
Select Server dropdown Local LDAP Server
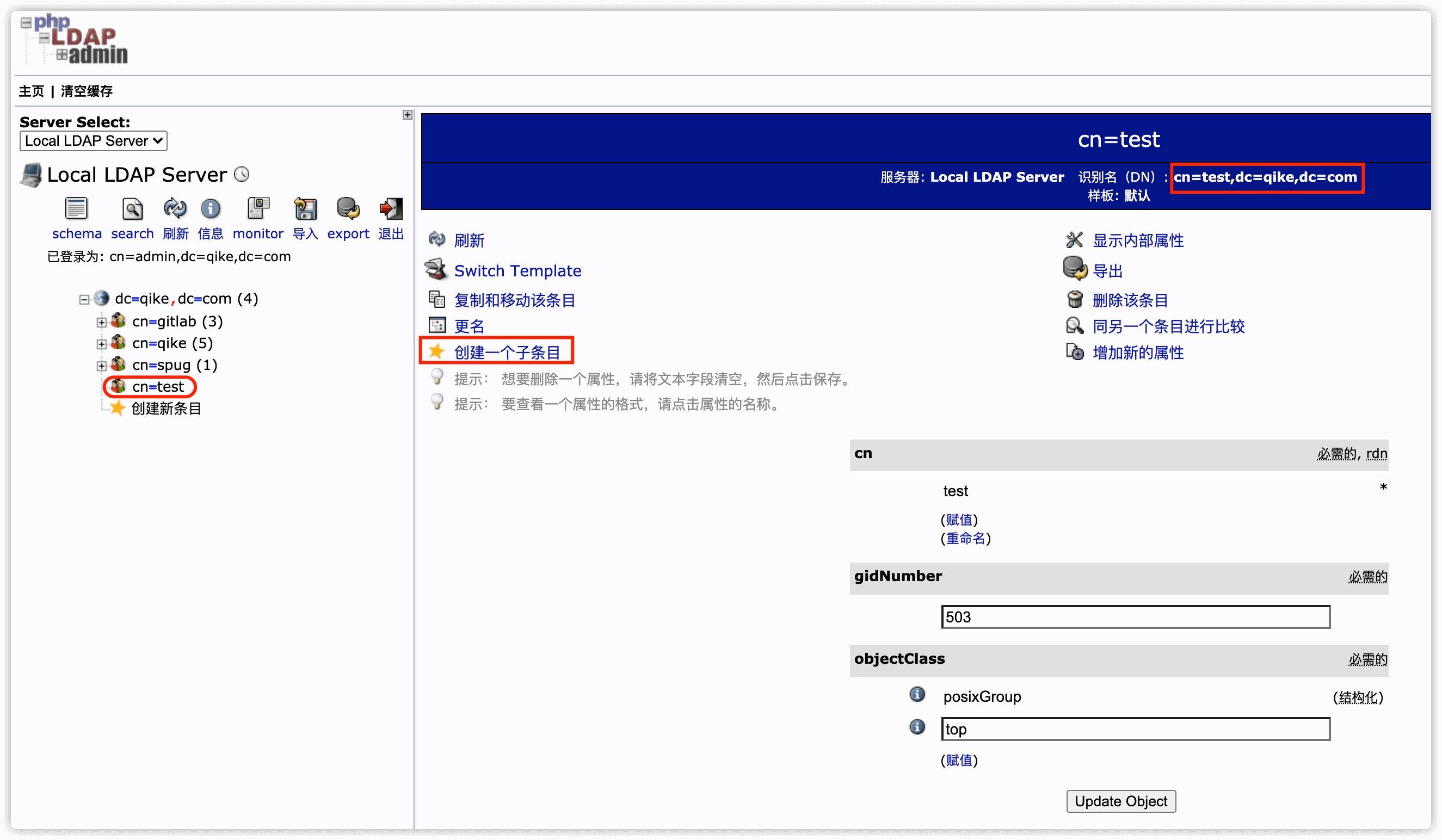(94, 141)
